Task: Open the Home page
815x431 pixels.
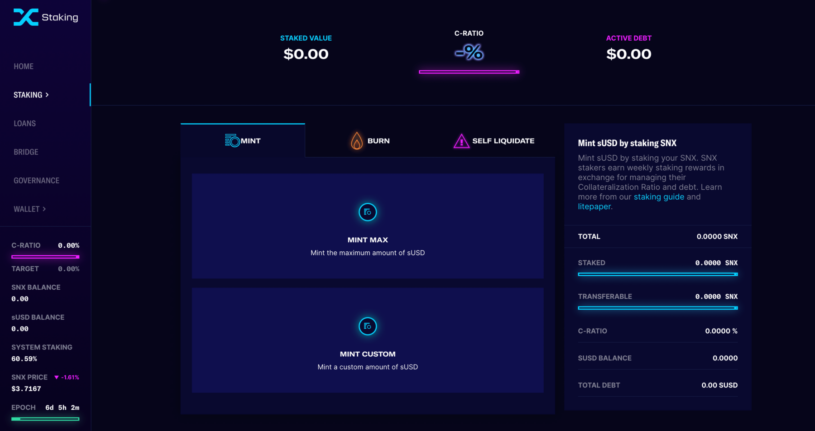Action: (24, 66)
